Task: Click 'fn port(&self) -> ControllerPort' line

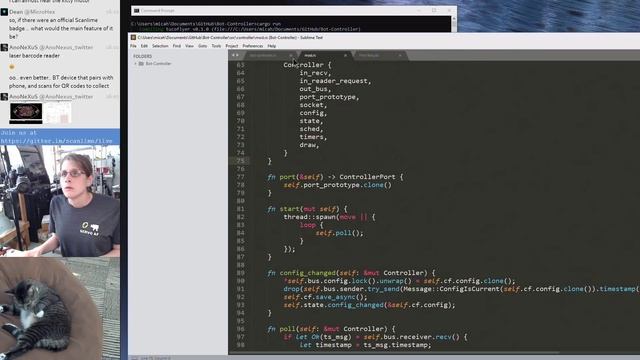Action: 335,177
